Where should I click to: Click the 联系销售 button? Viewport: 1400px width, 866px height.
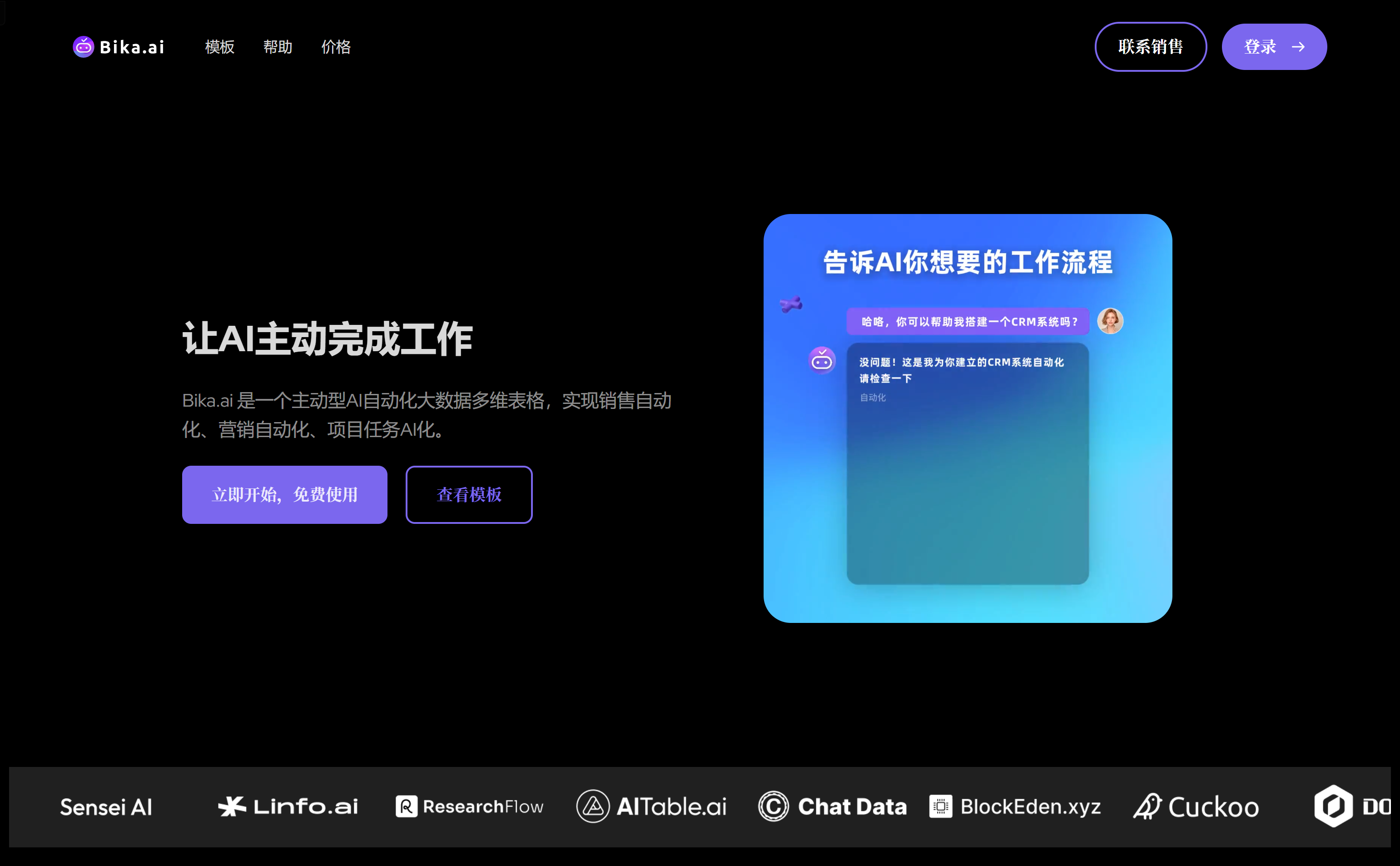click(1150, 47)
